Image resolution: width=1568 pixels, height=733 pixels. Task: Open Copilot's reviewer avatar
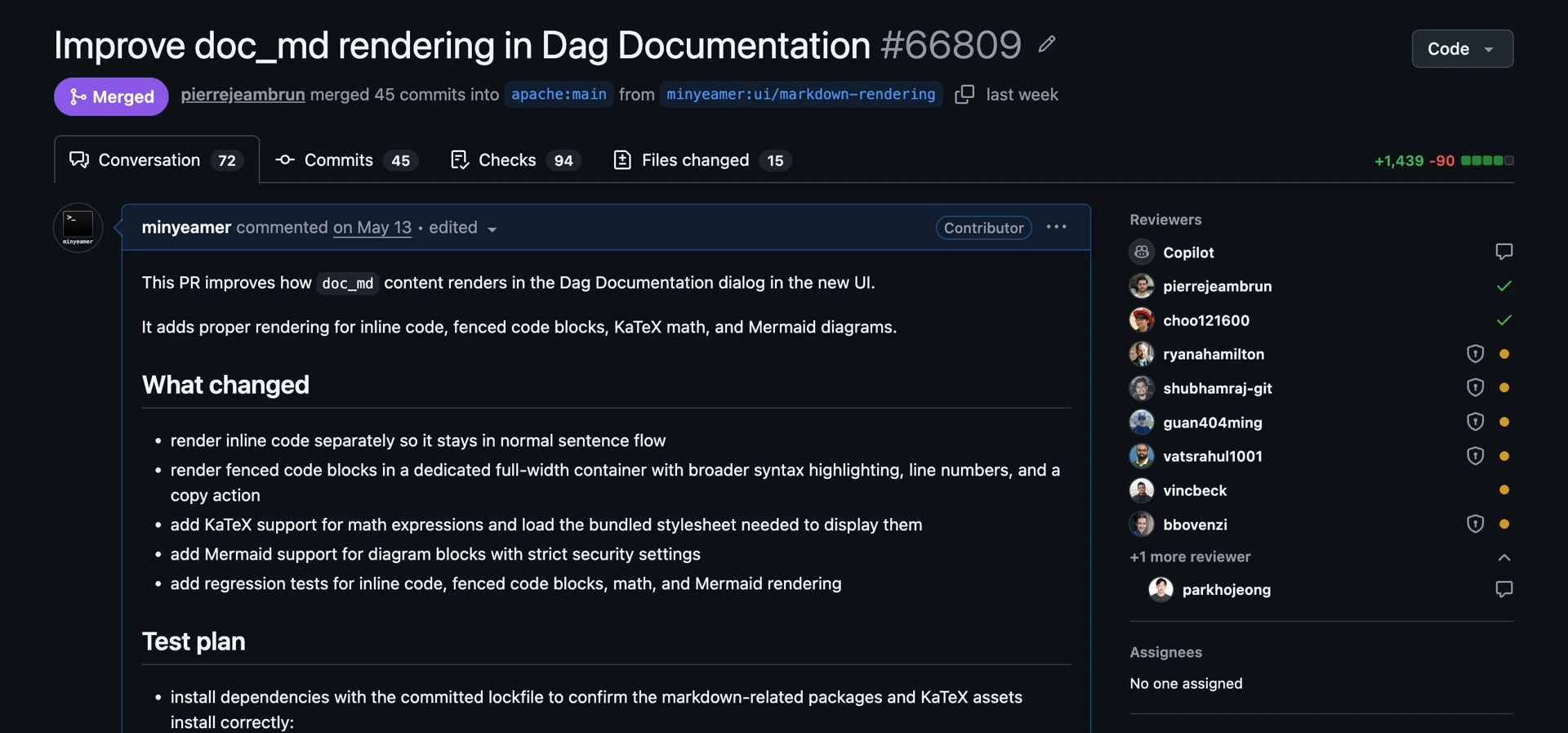pyautogui.click(x=1142, y=252)
